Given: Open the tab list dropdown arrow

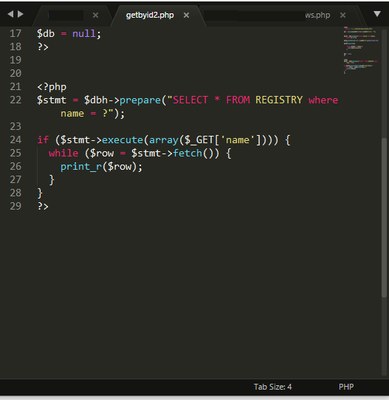Looking at the screenshot, I should pyautogui.click(x=377, y=14).
